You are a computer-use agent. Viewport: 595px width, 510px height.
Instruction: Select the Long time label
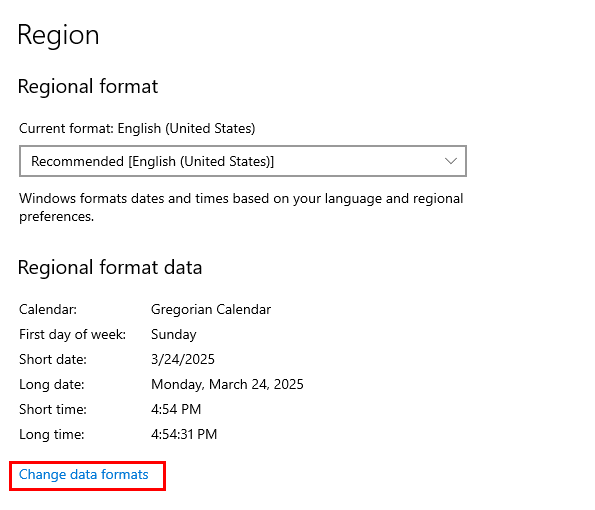(x=52, y=434)
